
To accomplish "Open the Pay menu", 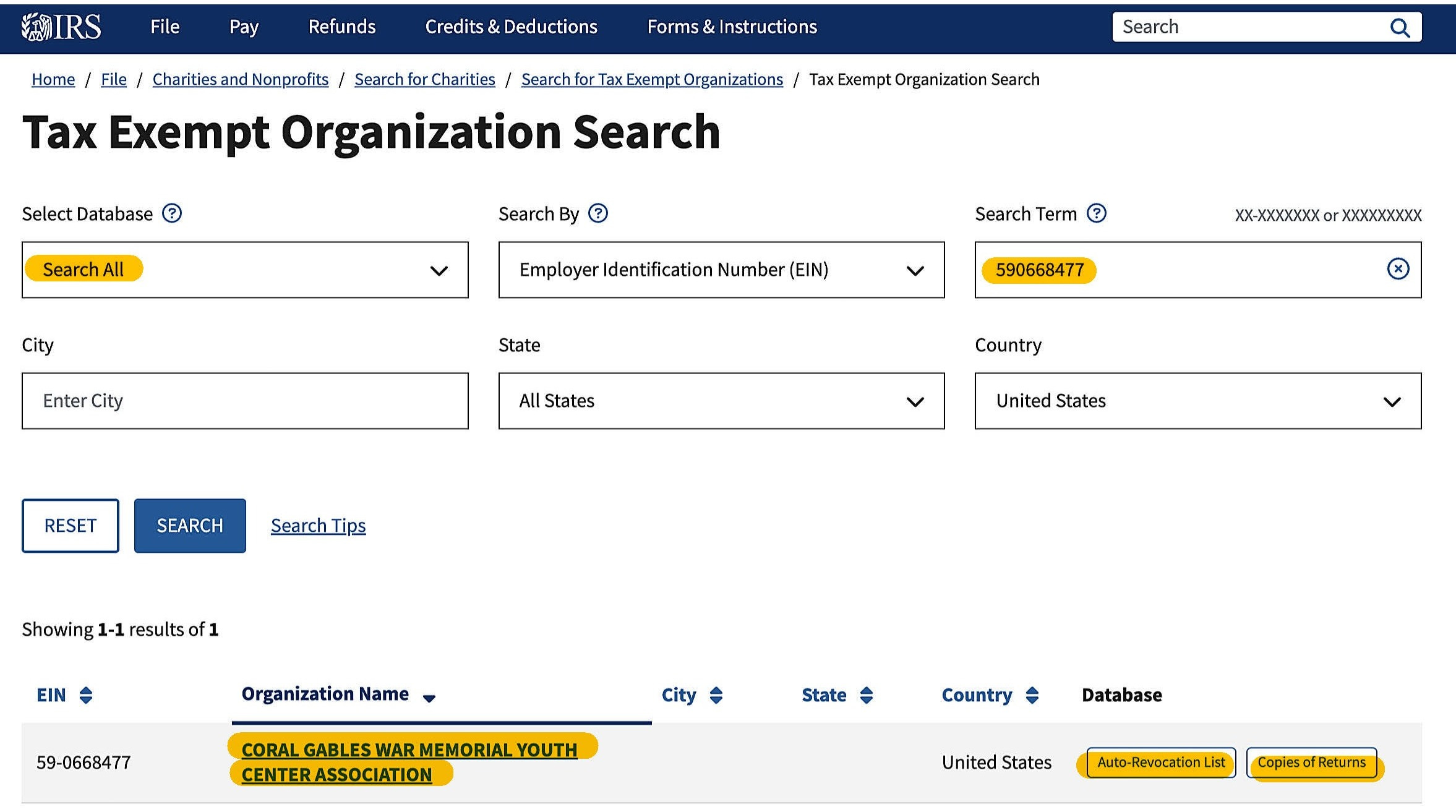I will (x=244, y=27).
